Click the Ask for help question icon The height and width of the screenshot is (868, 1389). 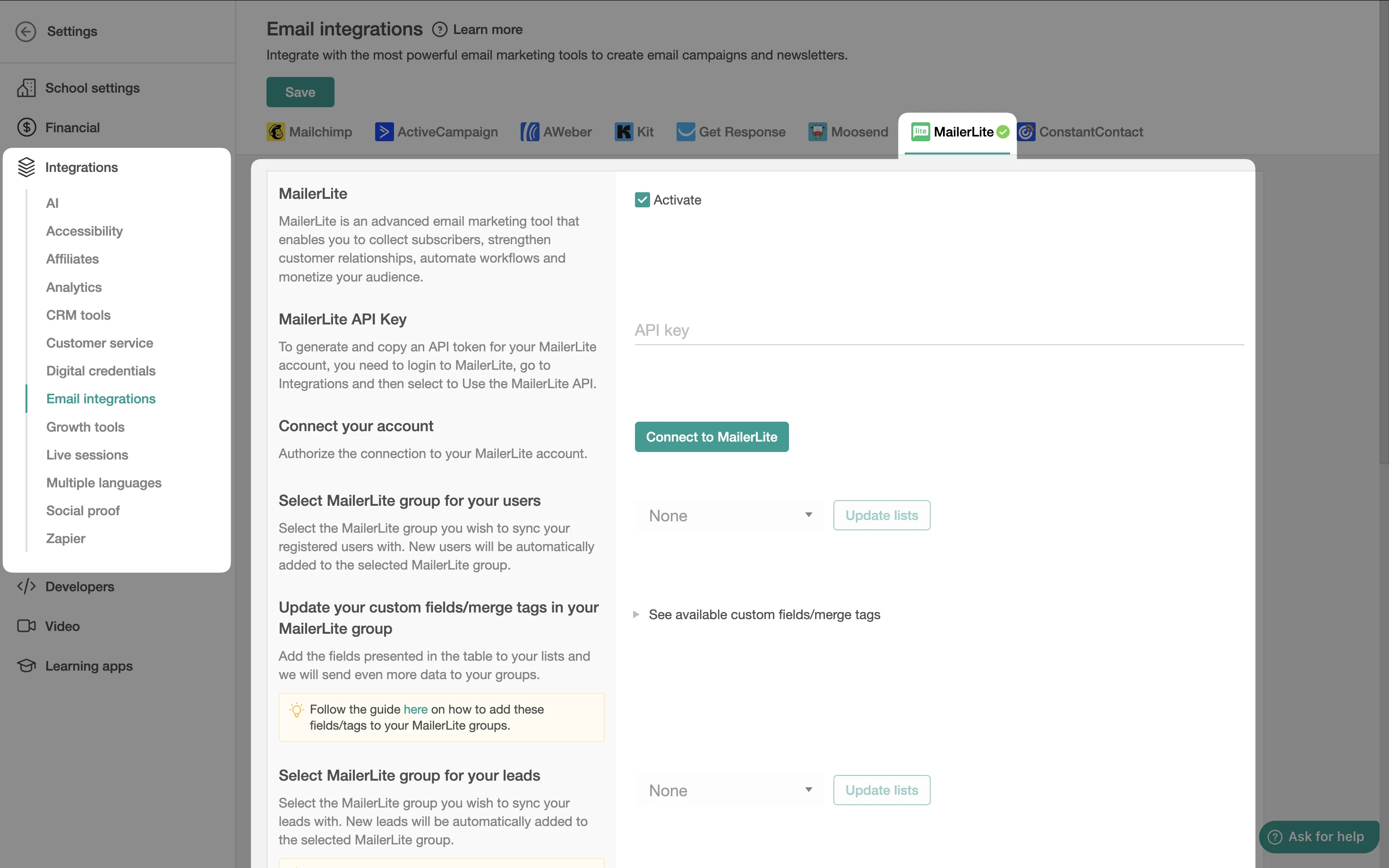point(1275,837)
